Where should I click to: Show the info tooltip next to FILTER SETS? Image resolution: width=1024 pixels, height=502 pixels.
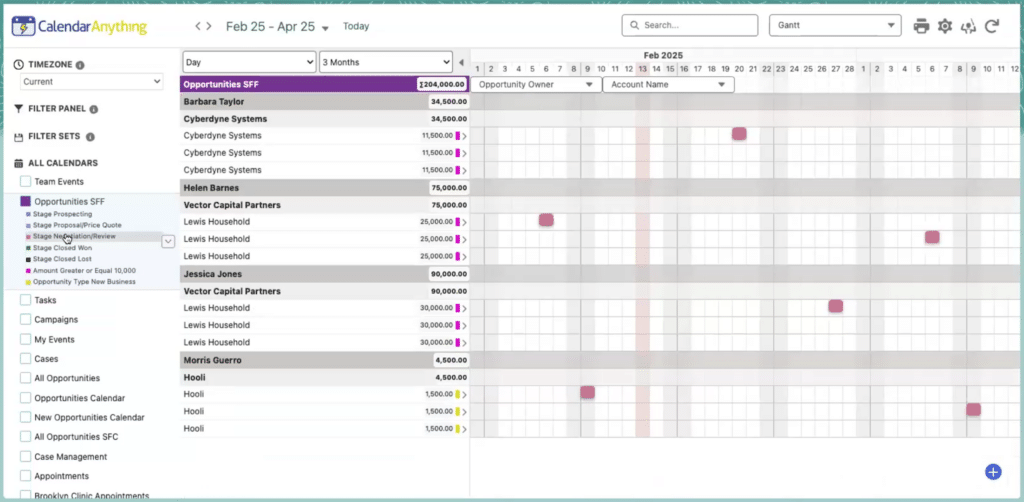point(90,137)
